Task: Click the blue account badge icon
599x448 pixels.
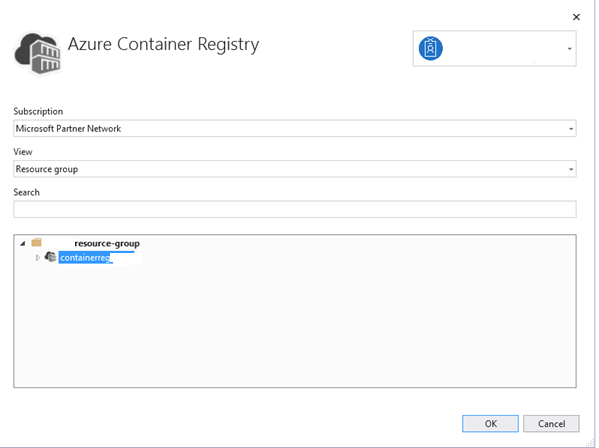Action: pyautogui.click(x=431, y=49)
